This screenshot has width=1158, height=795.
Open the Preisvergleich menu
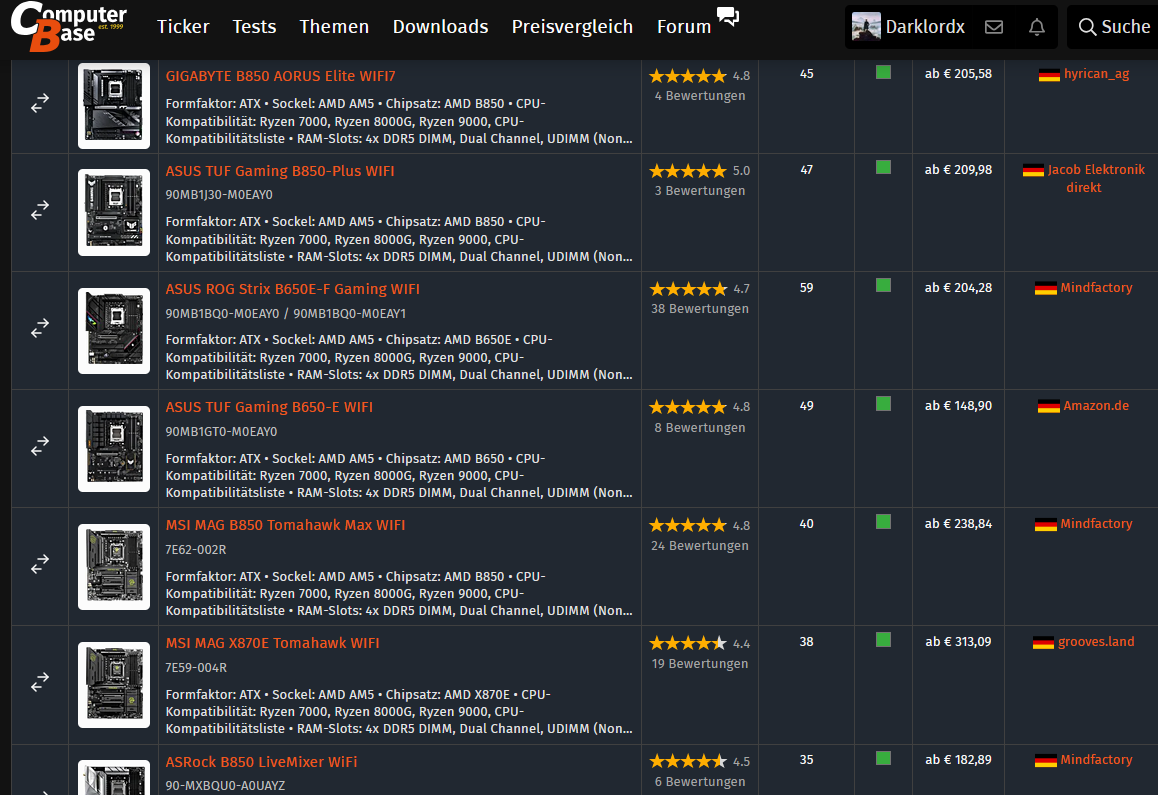click(572, 27)
